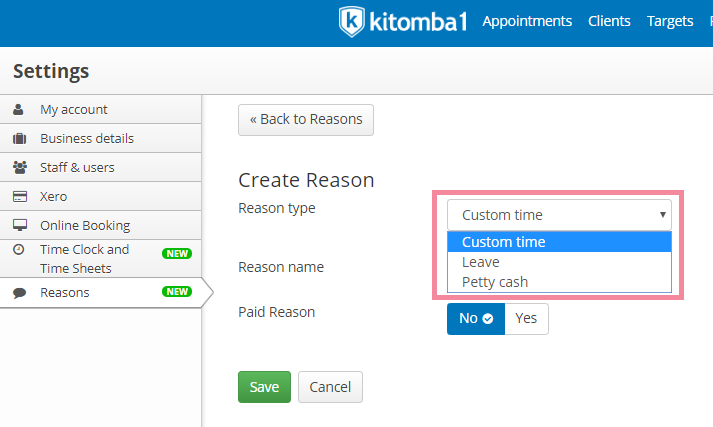Click the group icon for Staff & users
Viewport: 713px width, 427px height.
(20, 167)
